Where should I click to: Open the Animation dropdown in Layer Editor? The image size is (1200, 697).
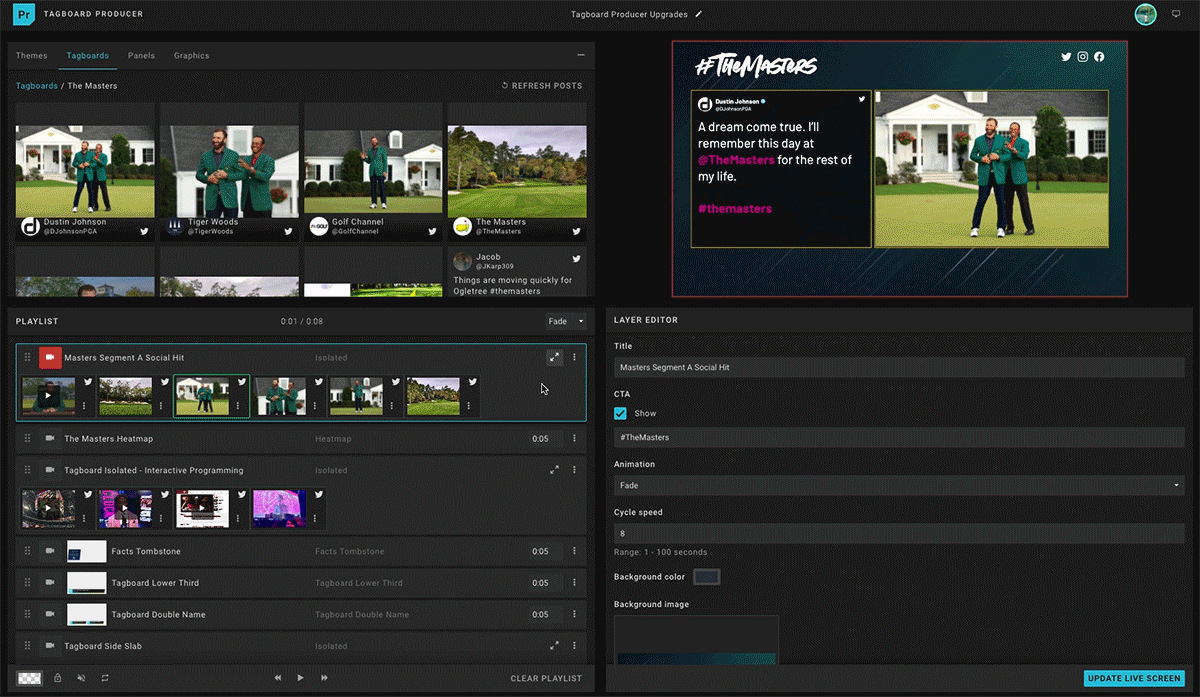(899, 485)
